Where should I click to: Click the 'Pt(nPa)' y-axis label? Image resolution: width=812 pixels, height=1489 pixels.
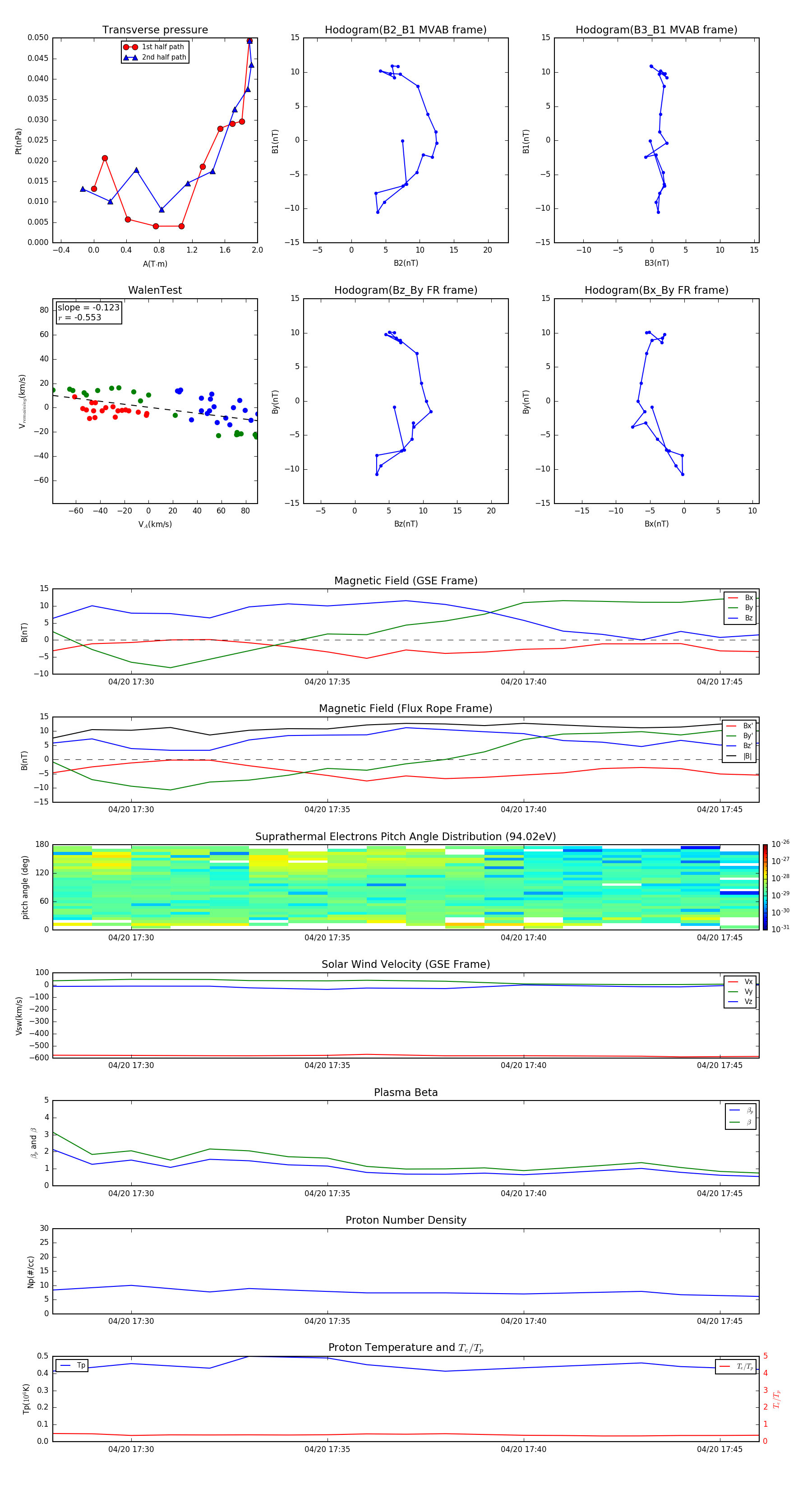[18, 140]
